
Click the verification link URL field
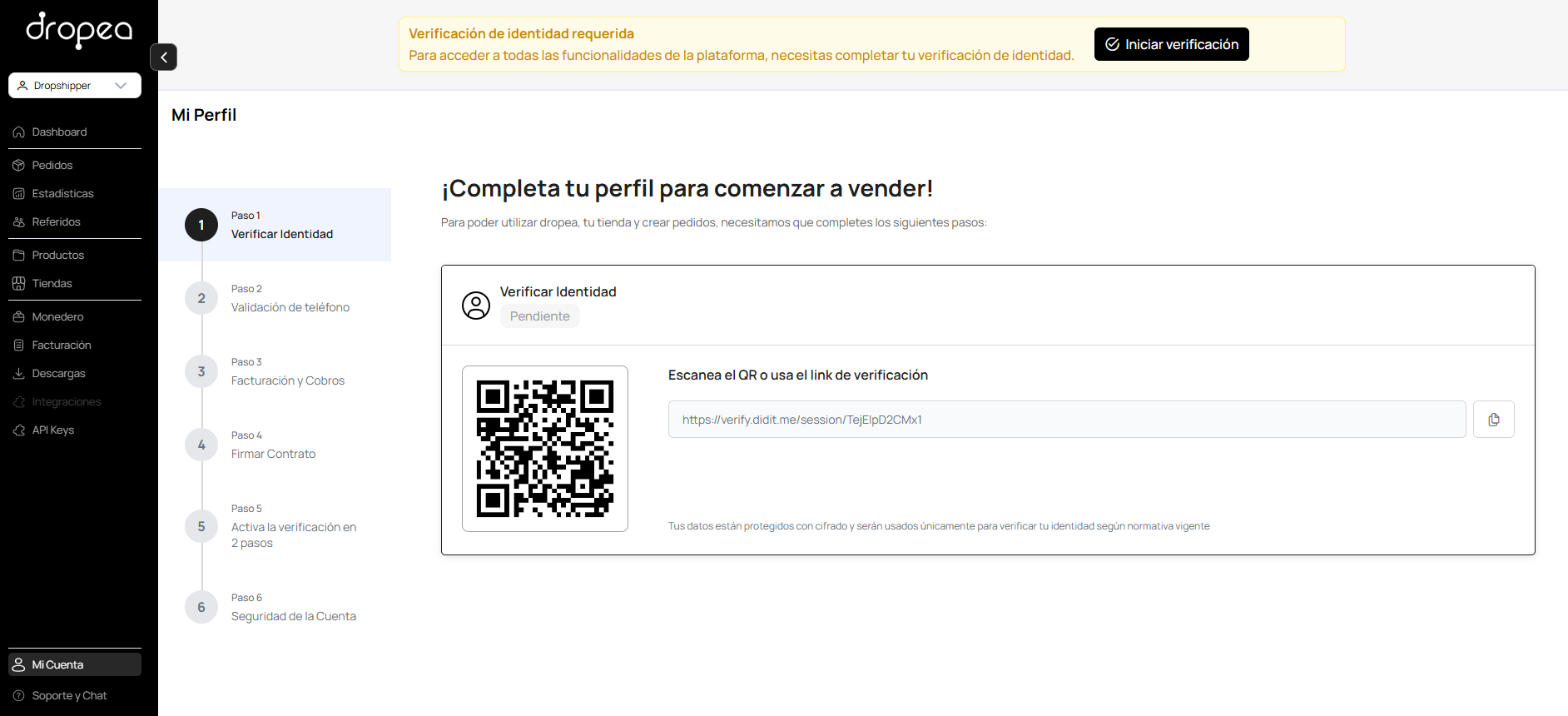point(1067,420)
